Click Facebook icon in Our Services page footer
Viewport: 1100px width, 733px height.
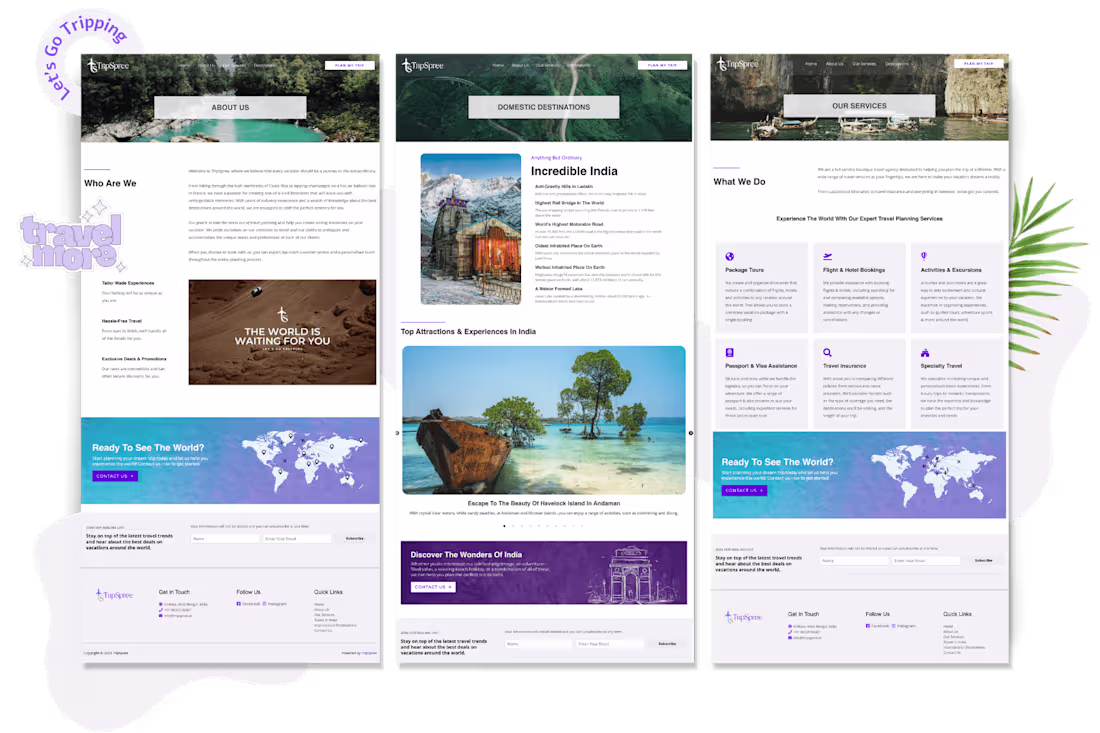(x=868, y=626)
